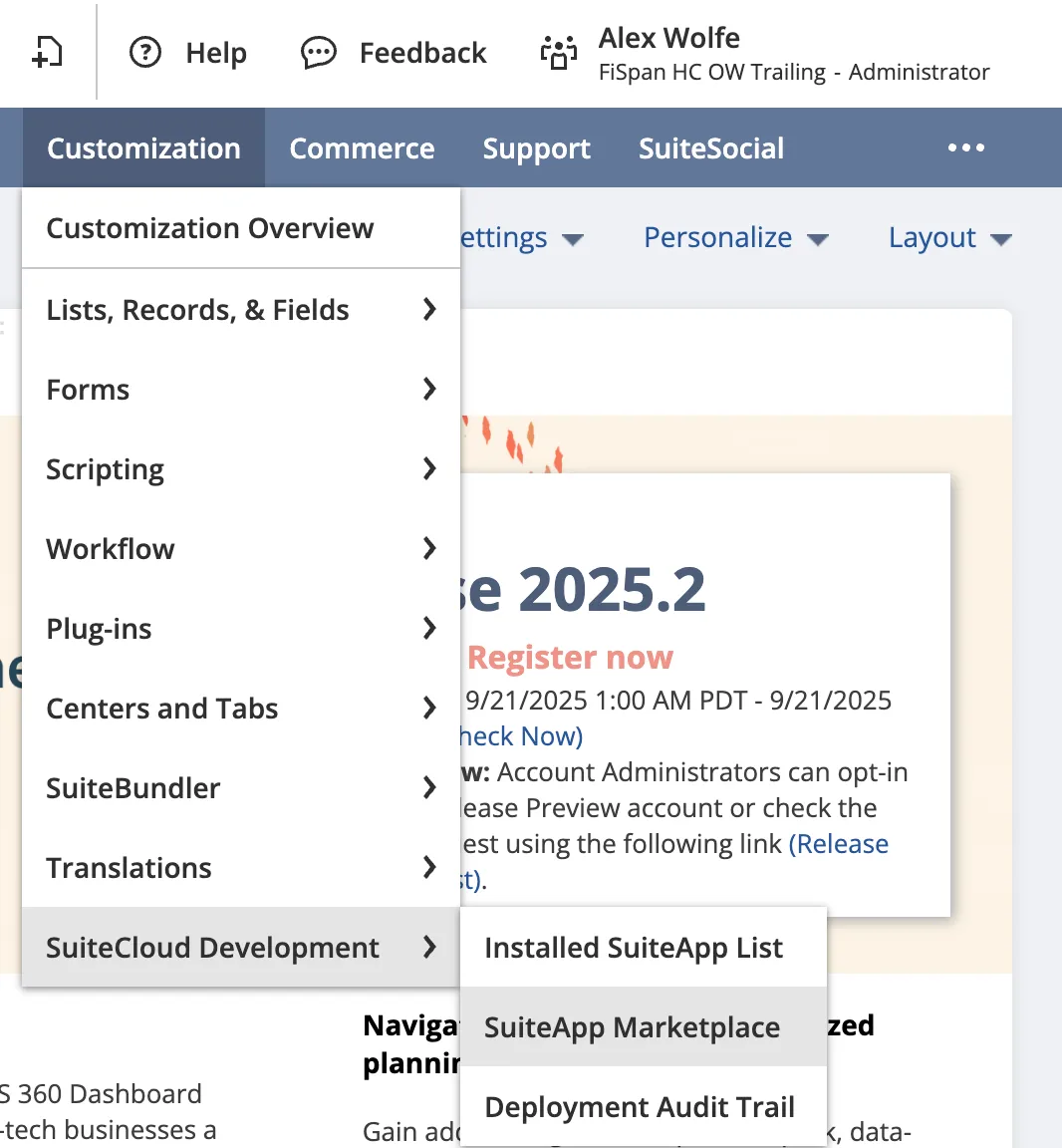Image resolution: width=1062 pixels, height=1148 pixels.
Task: Open the Scripting submenu item
Action: 241,469
